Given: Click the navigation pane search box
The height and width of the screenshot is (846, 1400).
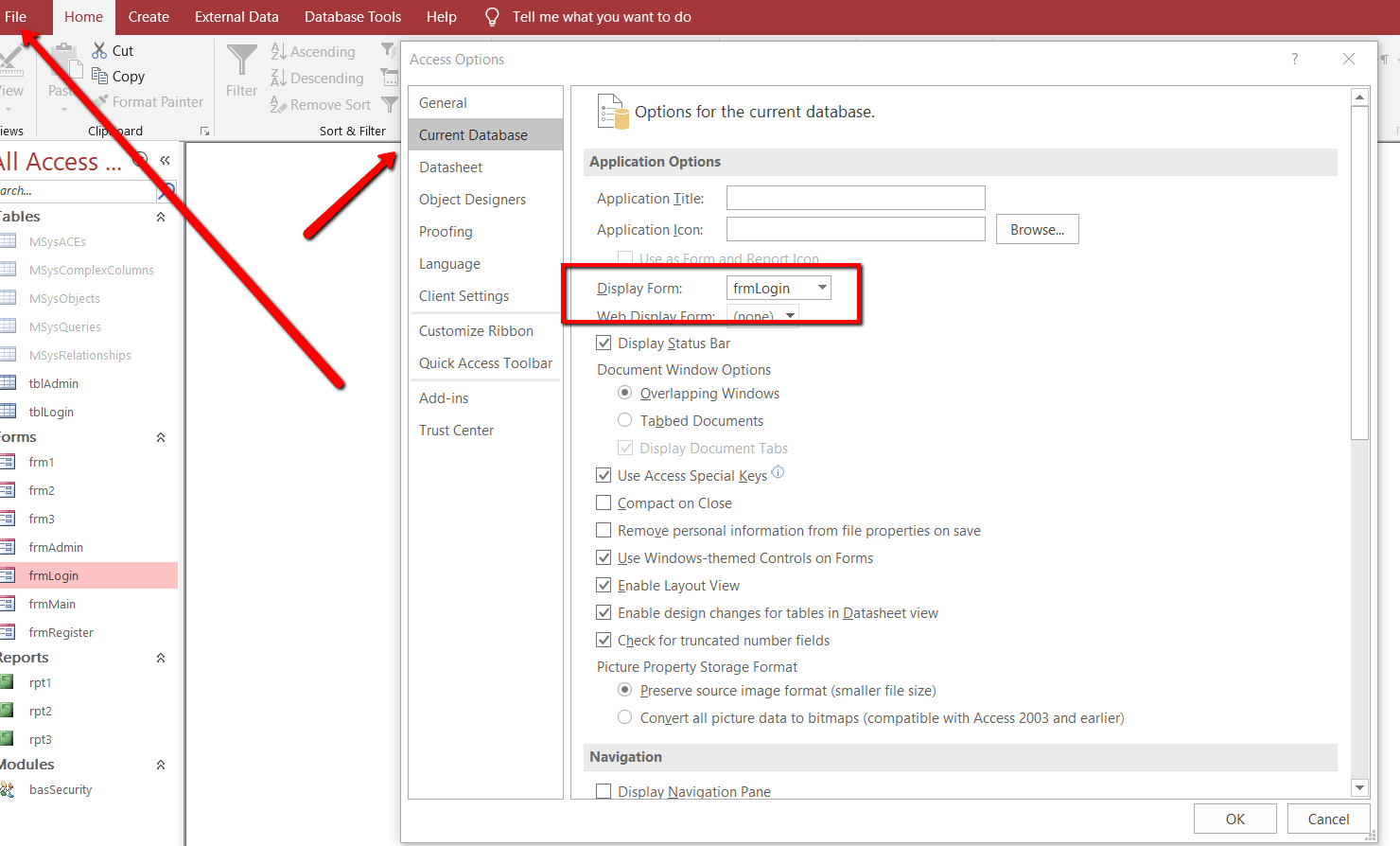Looking at the screenshot, I should pos(76,190).
